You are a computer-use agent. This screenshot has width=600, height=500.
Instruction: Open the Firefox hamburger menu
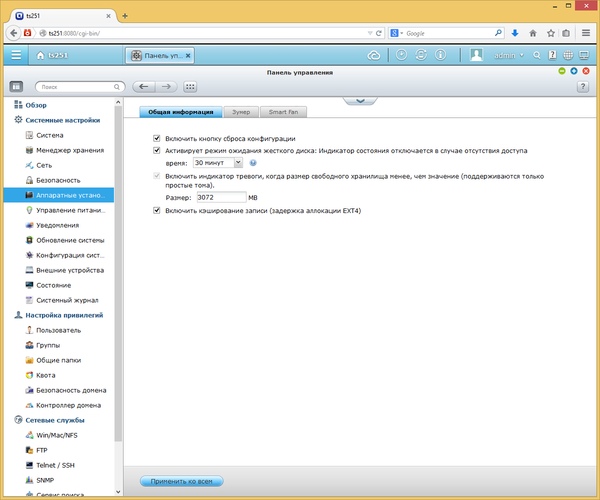[585, 33]
